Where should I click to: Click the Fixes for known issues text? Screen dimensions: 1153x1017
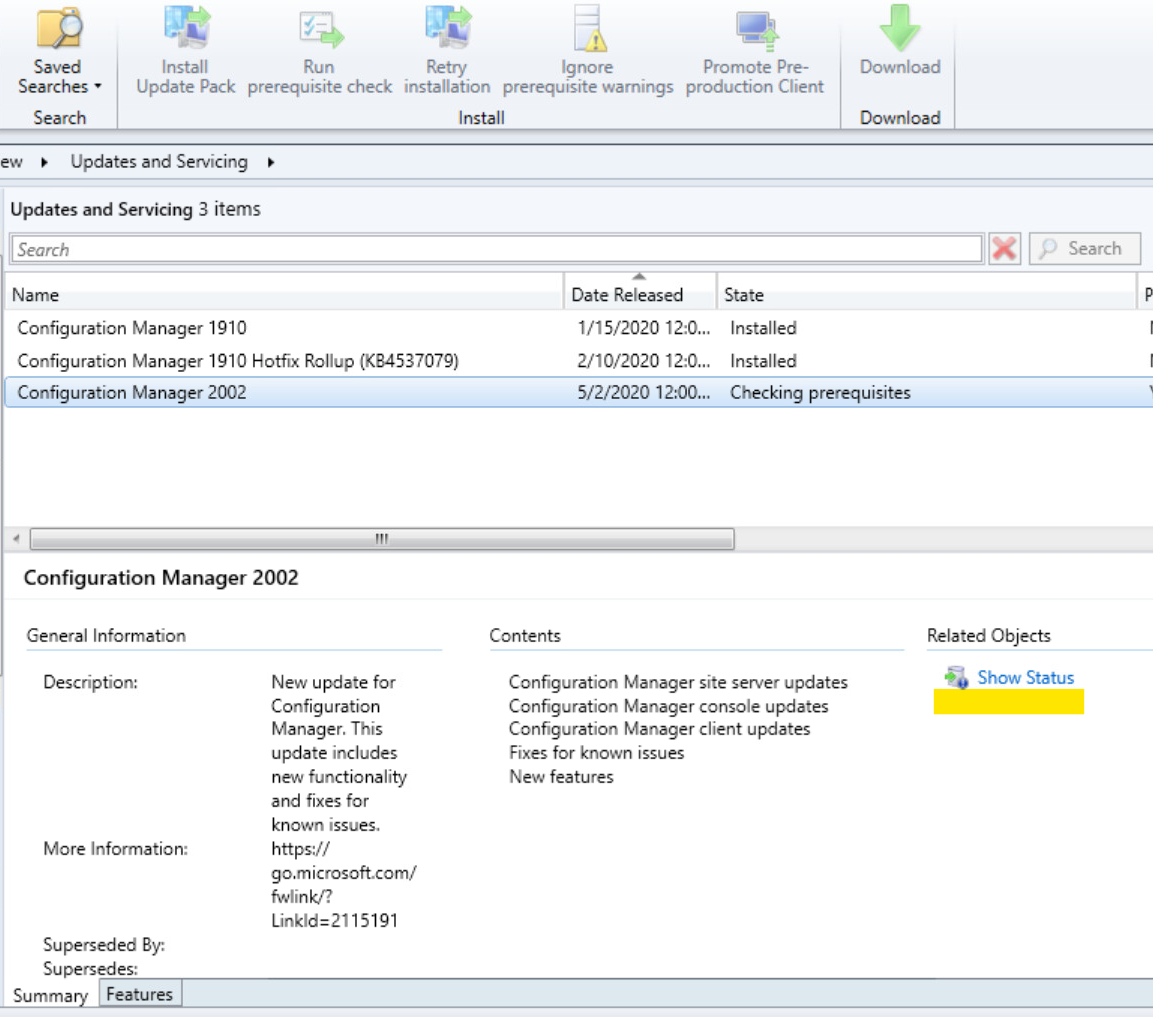pos(596,753)
